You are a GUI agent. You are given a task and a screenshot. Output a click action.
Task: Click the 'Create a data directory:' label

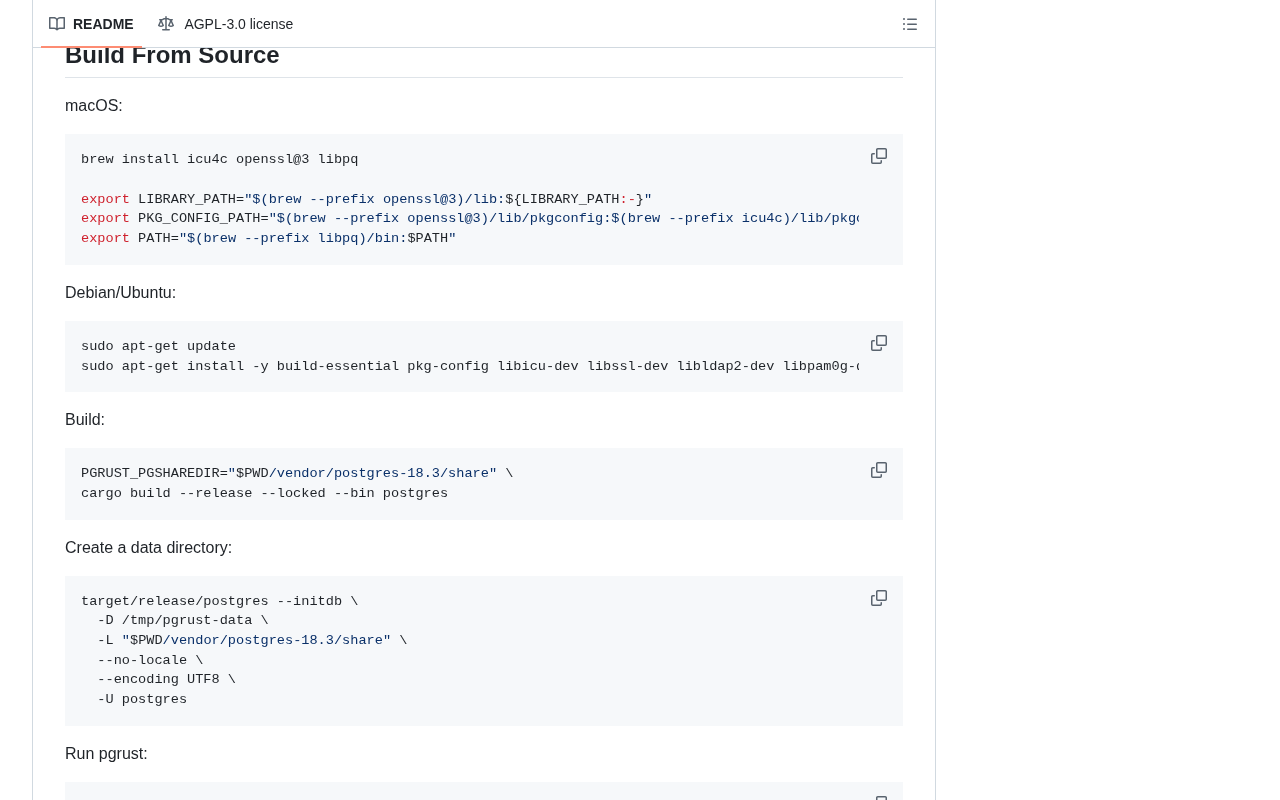148,548
